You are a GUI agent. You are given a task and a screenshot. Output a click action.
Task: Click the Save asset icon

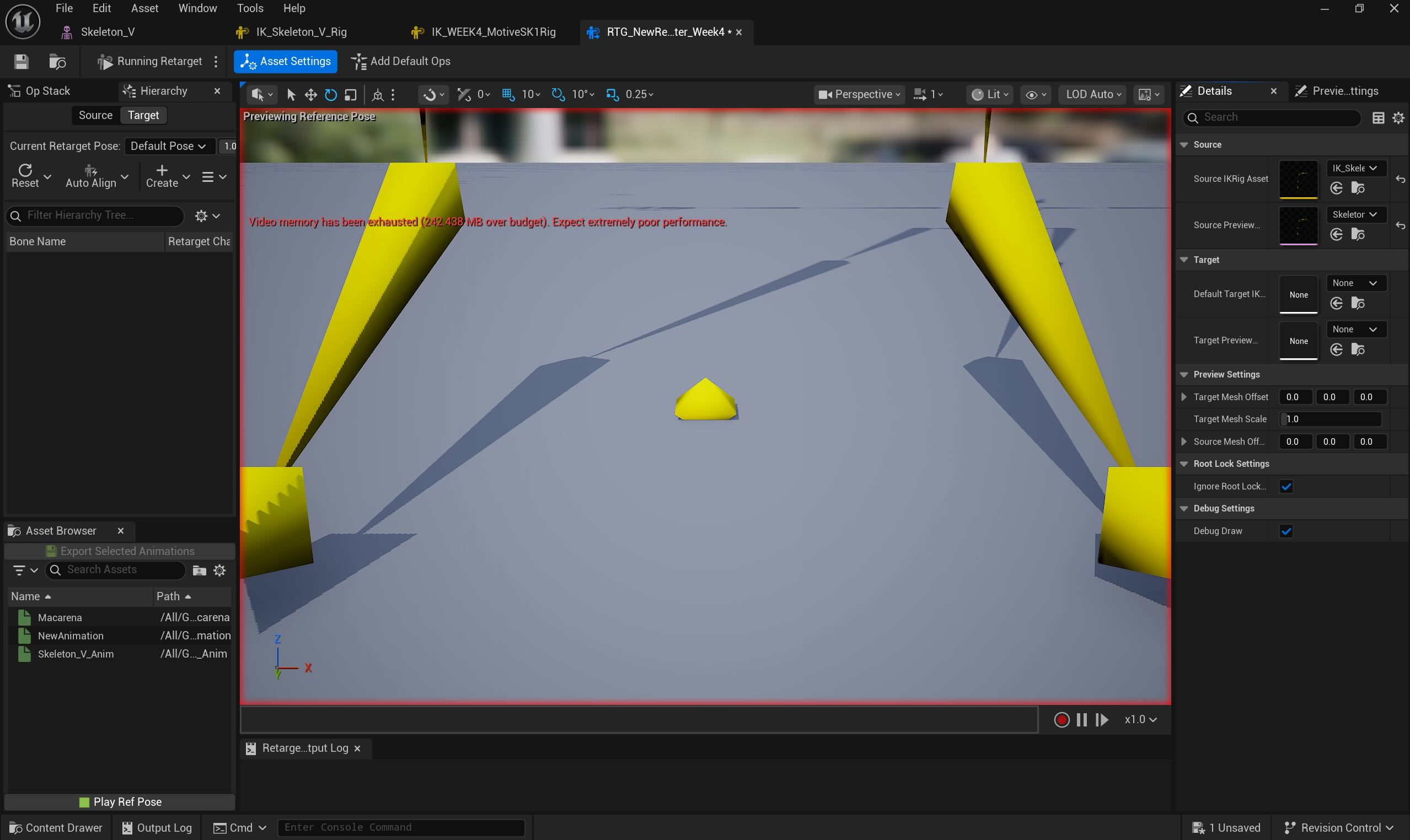(x=21, y=61)
